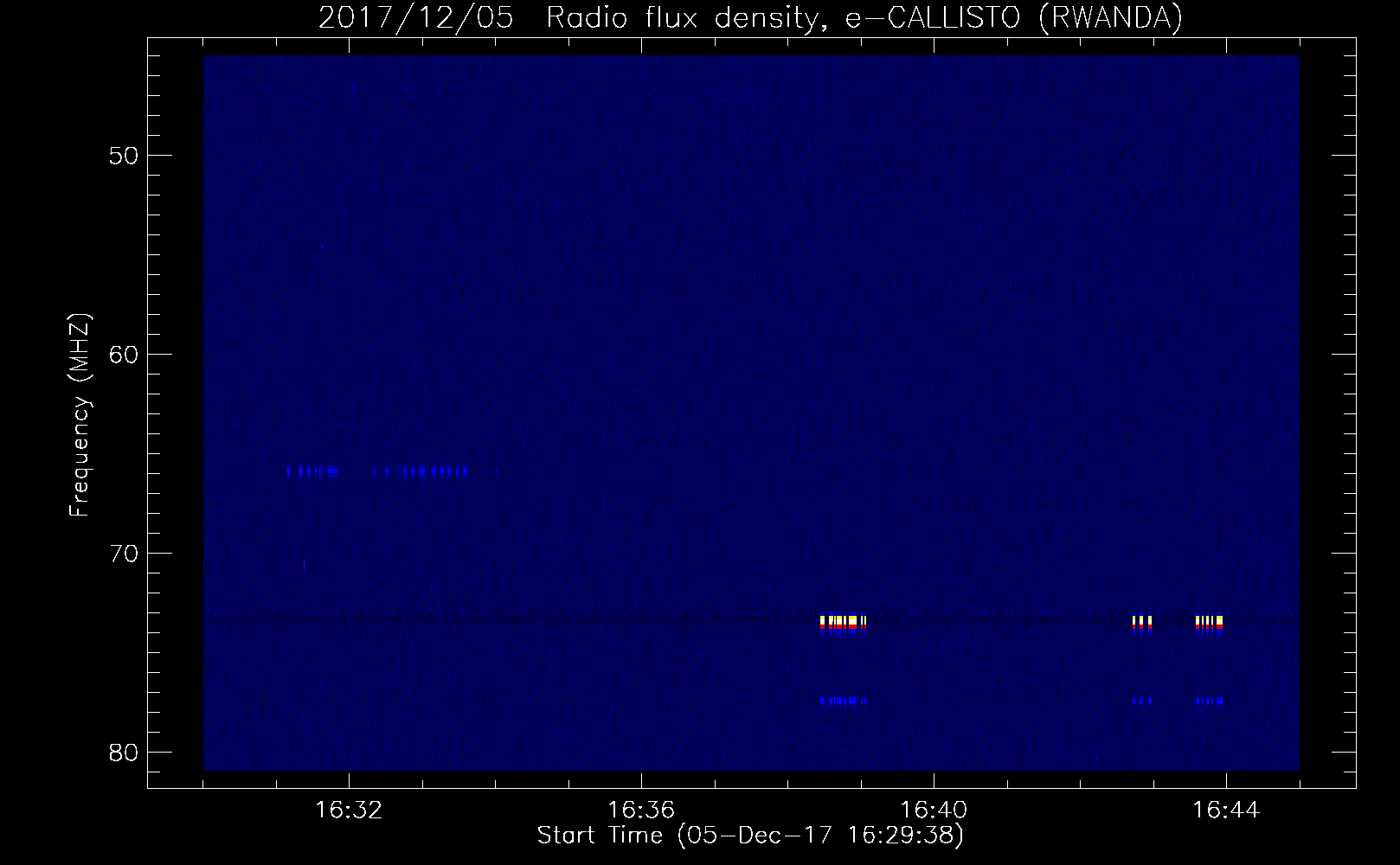The image size is (1400, 865).
Task: Click the 'Frequency (MHZ)' axis label
Action: (80, 416)
